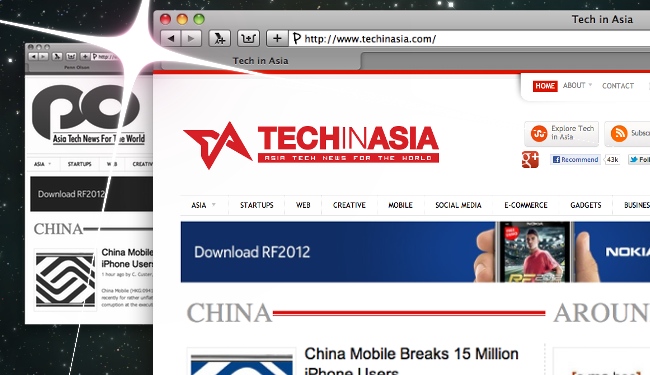Viewport: 650px width, 375px height.
Task: Click the CHINA section heading in the front window
Action: point(229,313)
